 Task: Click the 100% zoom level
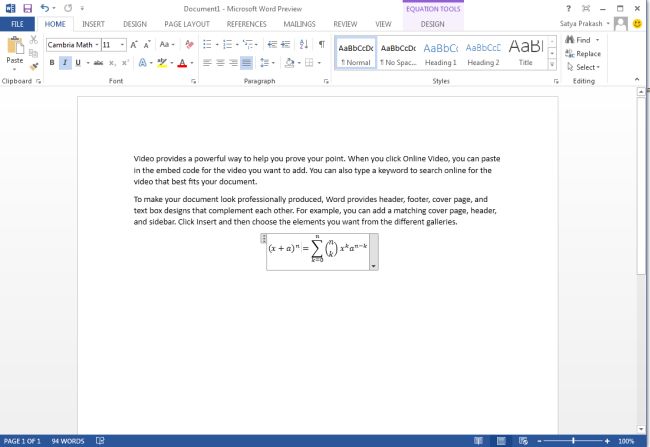tap(626, 441)
